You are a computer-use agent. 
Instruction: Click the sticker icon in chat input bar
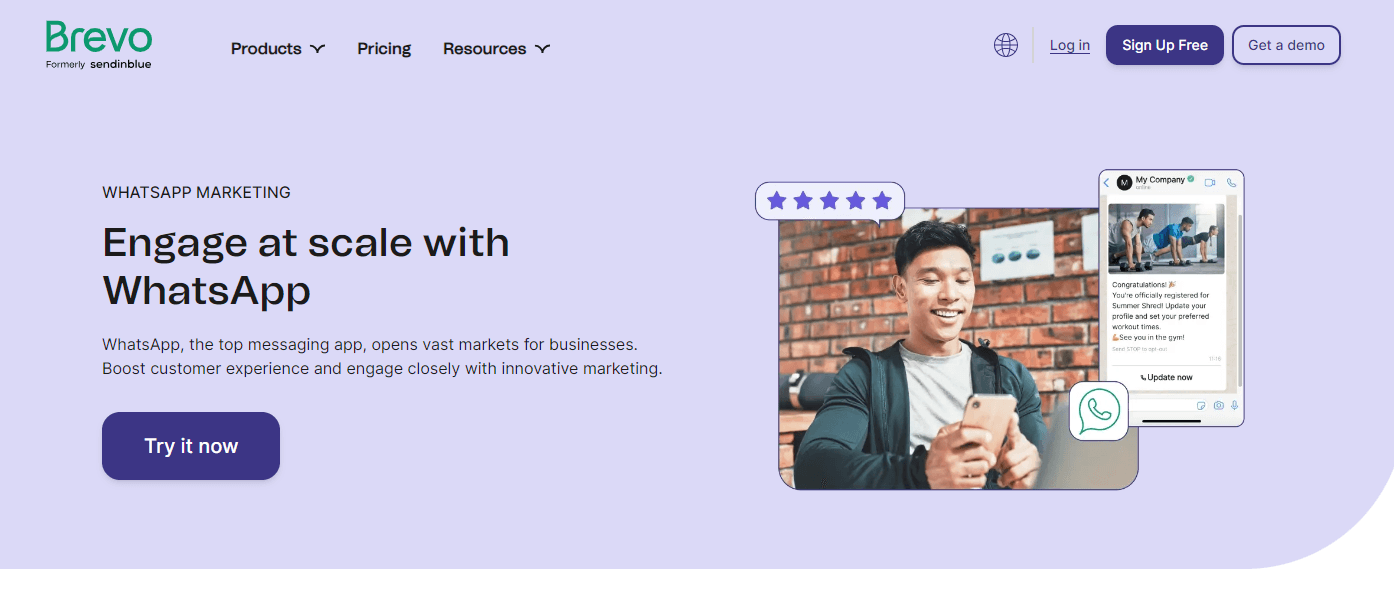(1201, 405)
